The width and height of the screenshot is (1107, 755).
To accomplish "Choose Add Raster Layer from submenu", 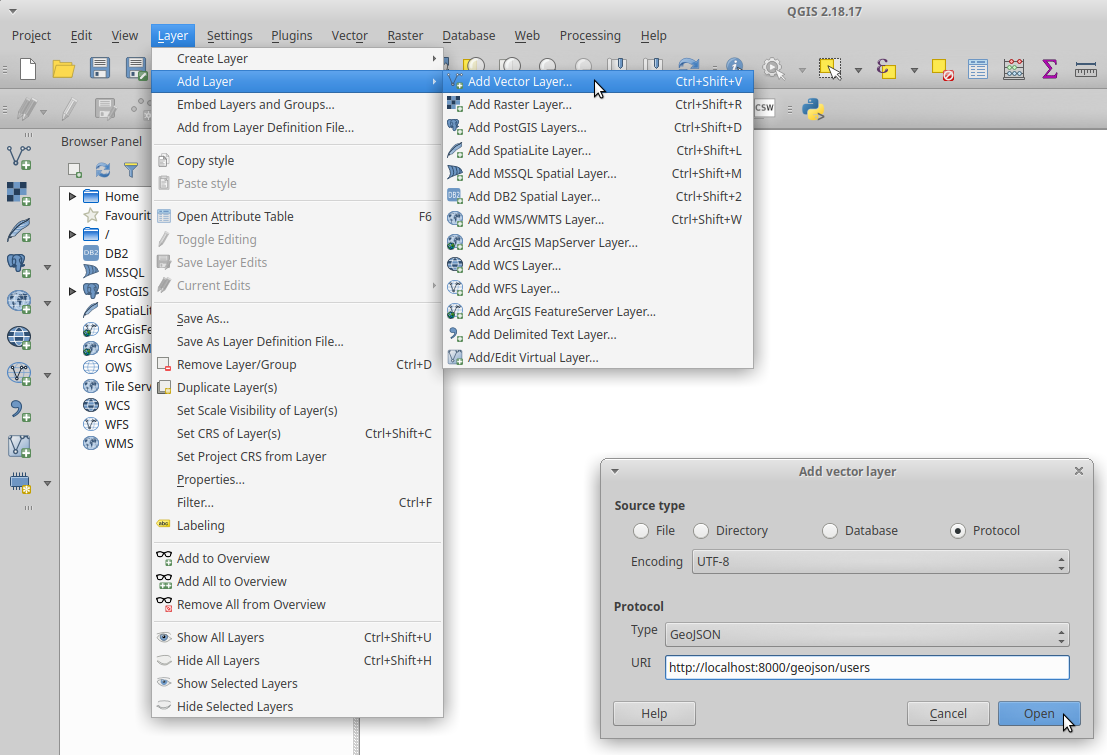I will pos(519,104).
